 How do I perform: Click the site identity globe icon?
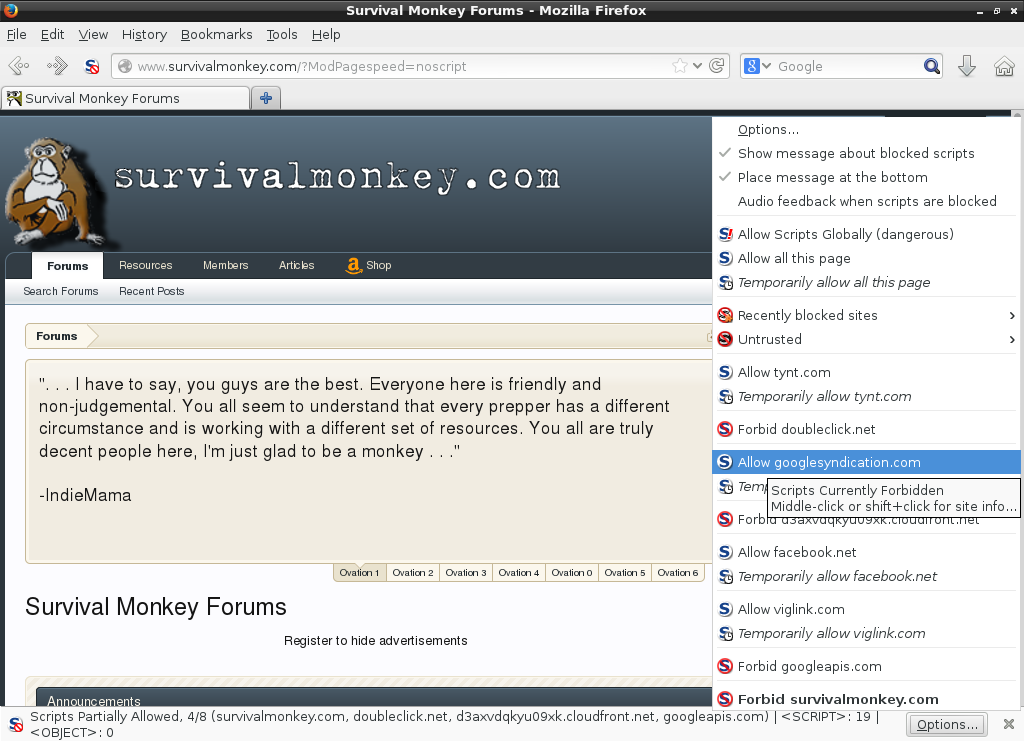click(125, 66)
